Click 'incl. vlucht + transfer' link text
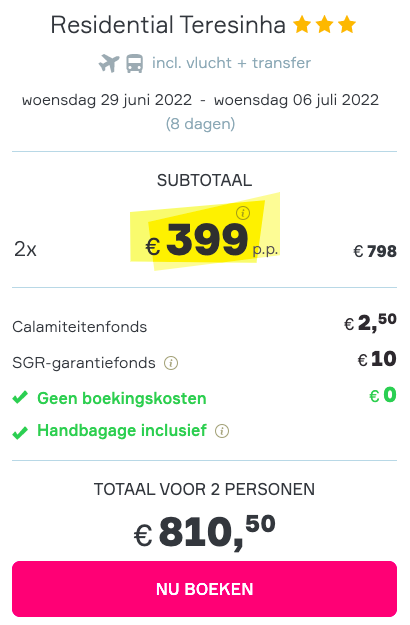This screenshot has width=410, height=625. tap(231, 63)
